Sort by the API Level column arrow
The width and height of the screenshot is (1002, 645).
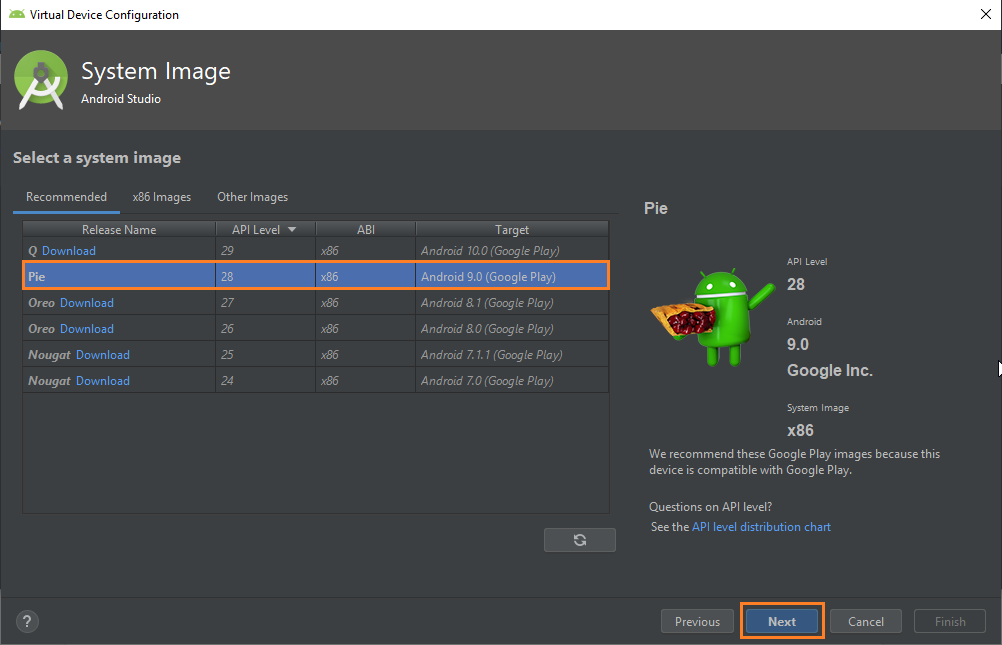(292, 230)
